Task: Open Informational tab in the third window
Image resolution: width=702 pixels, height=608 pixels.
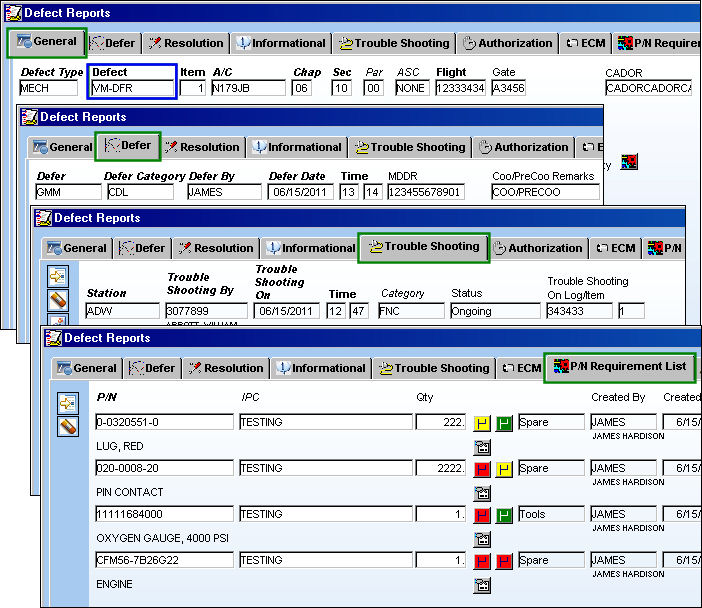Action: pos(310,248)
